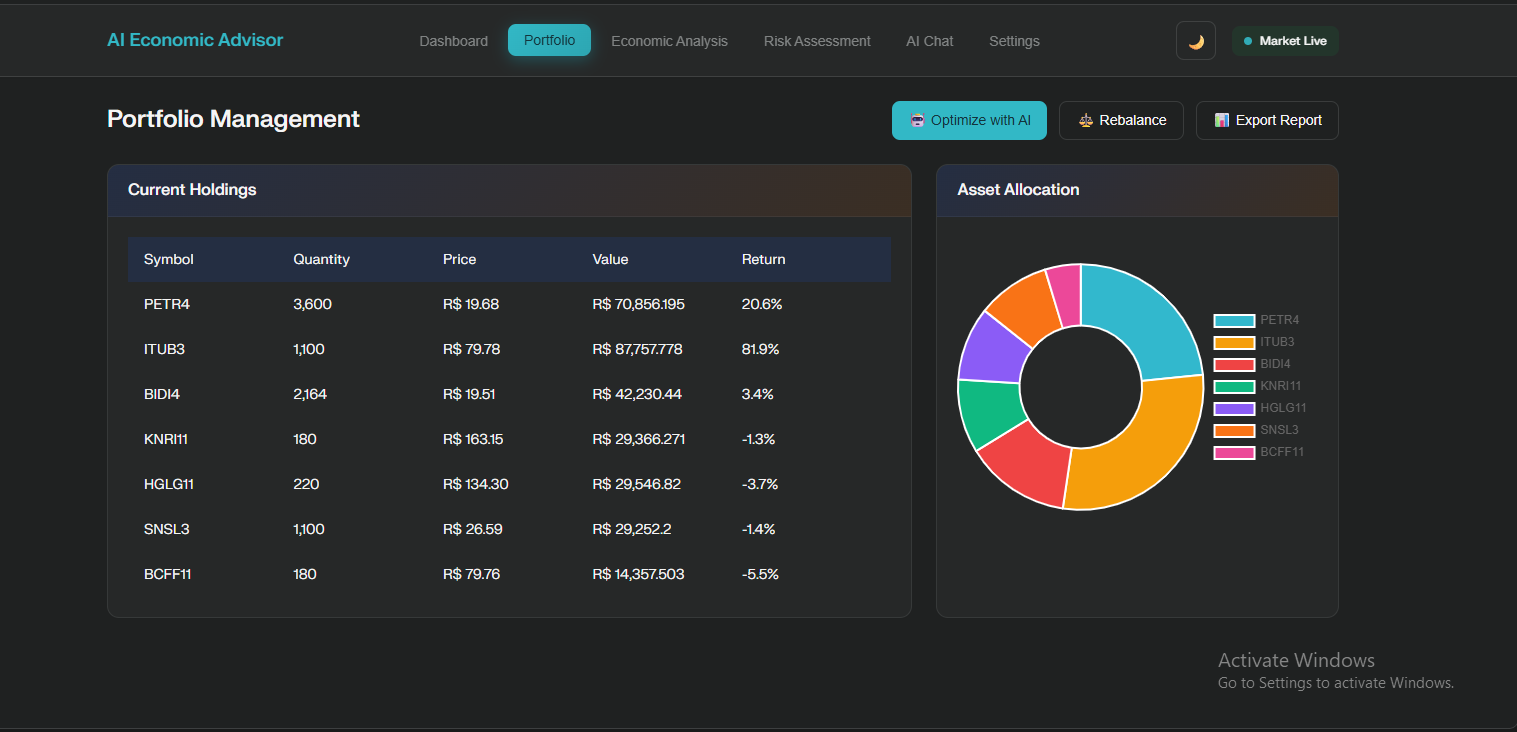Click the Price column header

pos(460,260)
